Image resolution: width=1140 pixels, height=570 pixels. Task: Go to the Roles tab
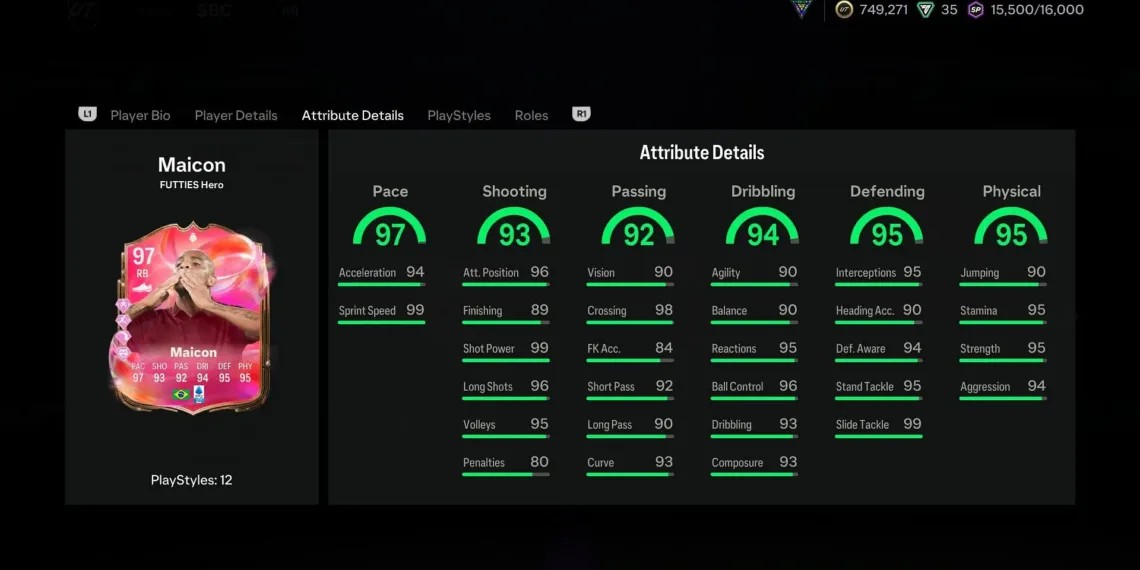531,115
